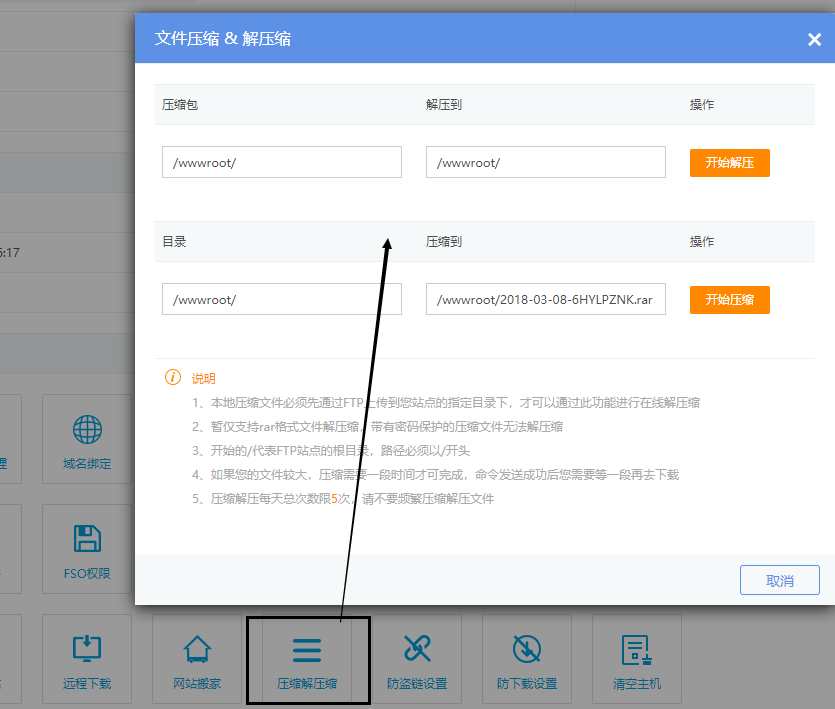The image size is (835, 709).
Task: Click the 远程下载 download icon
Action: (x=87, y=649)
